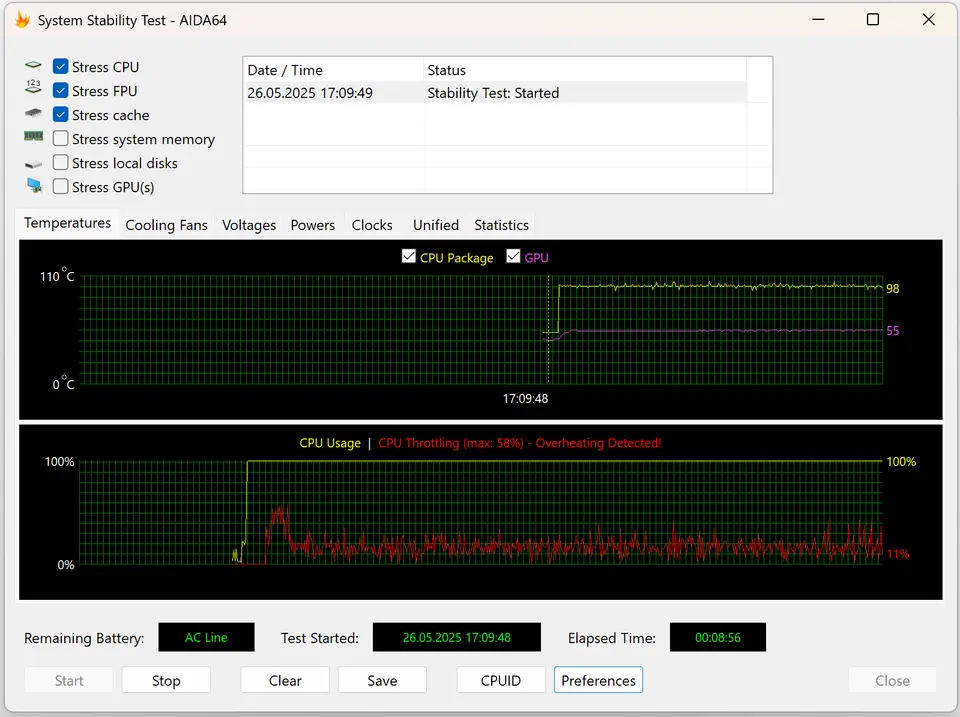The width and height of the screenshot is (960, 717).
Task: Click the 26.05.2025 17:09:49 log entry
Action: (x=310, y=93)
